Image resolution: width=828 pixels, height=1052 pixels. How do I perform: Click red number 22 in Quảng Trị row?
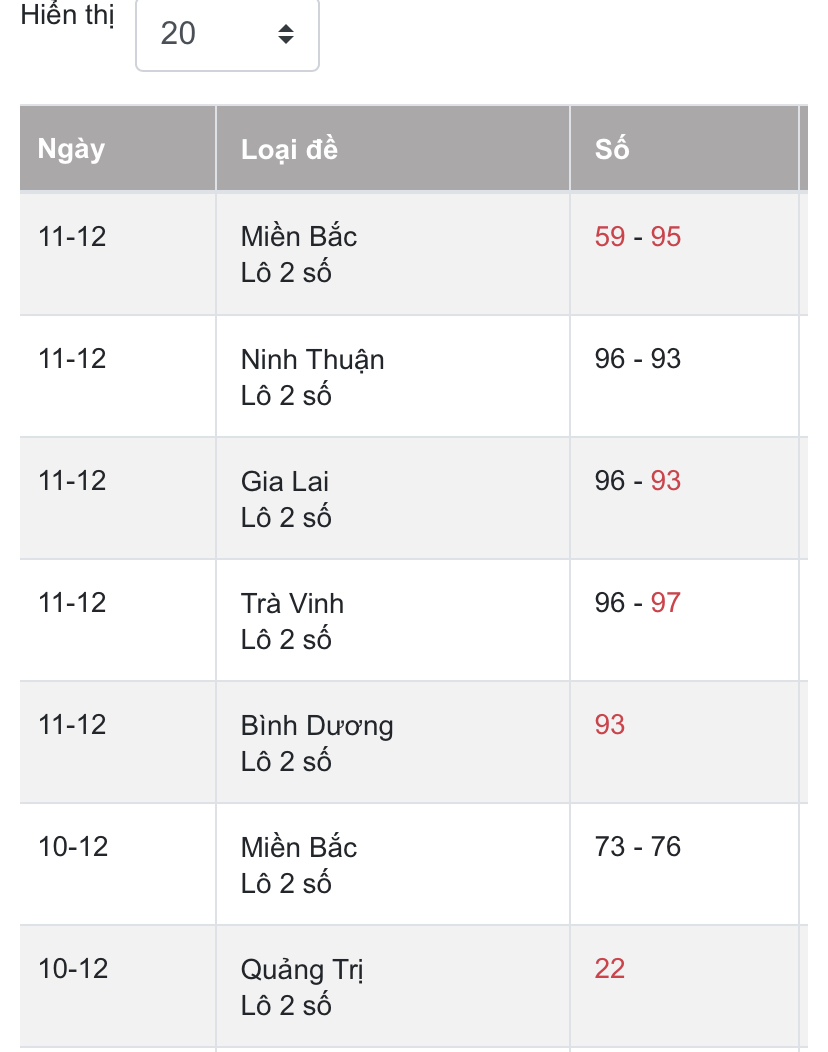pos(609,969)
